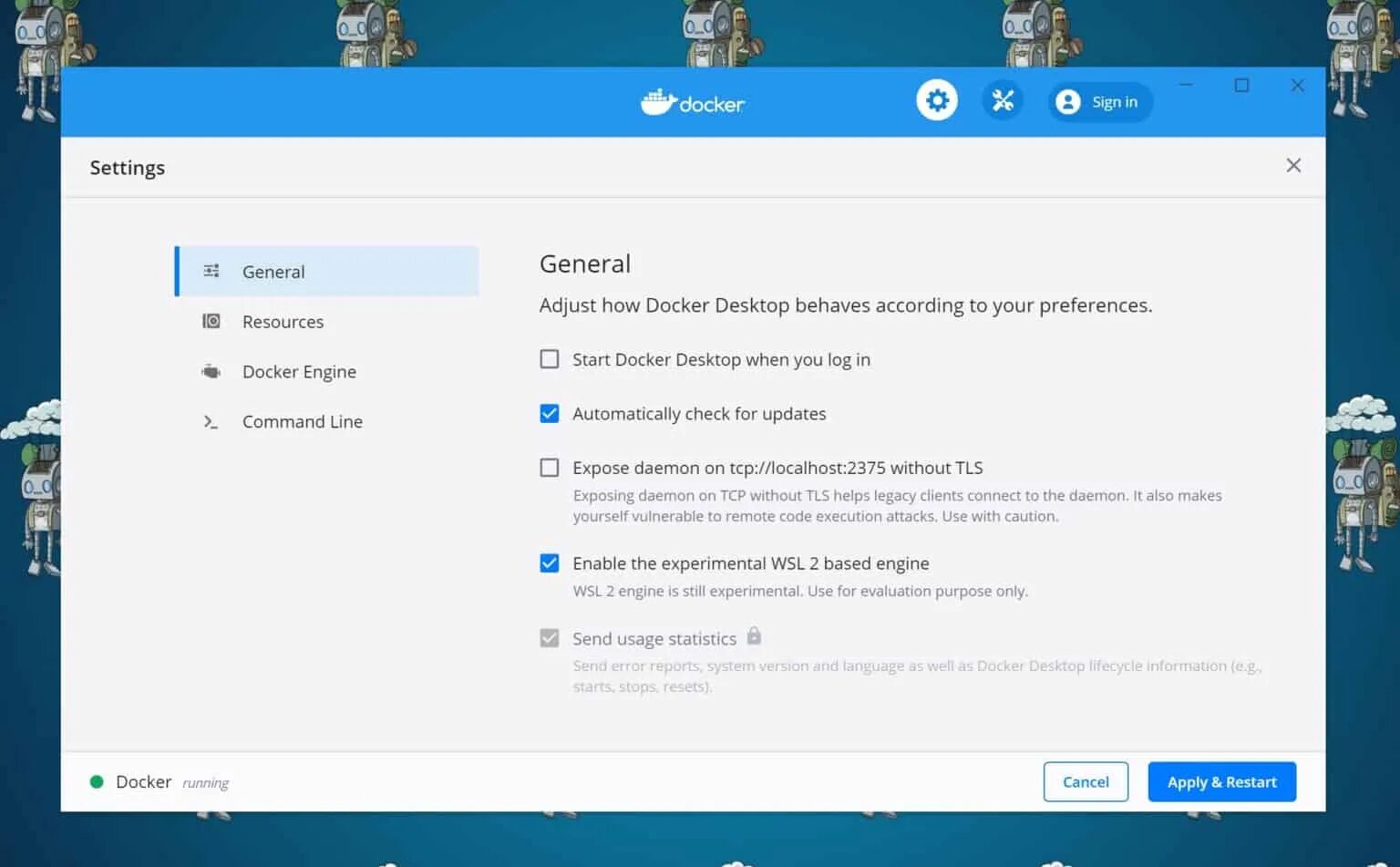
Task: Uncheck Automatically check for updates
Action: click(x=550, y=413)
